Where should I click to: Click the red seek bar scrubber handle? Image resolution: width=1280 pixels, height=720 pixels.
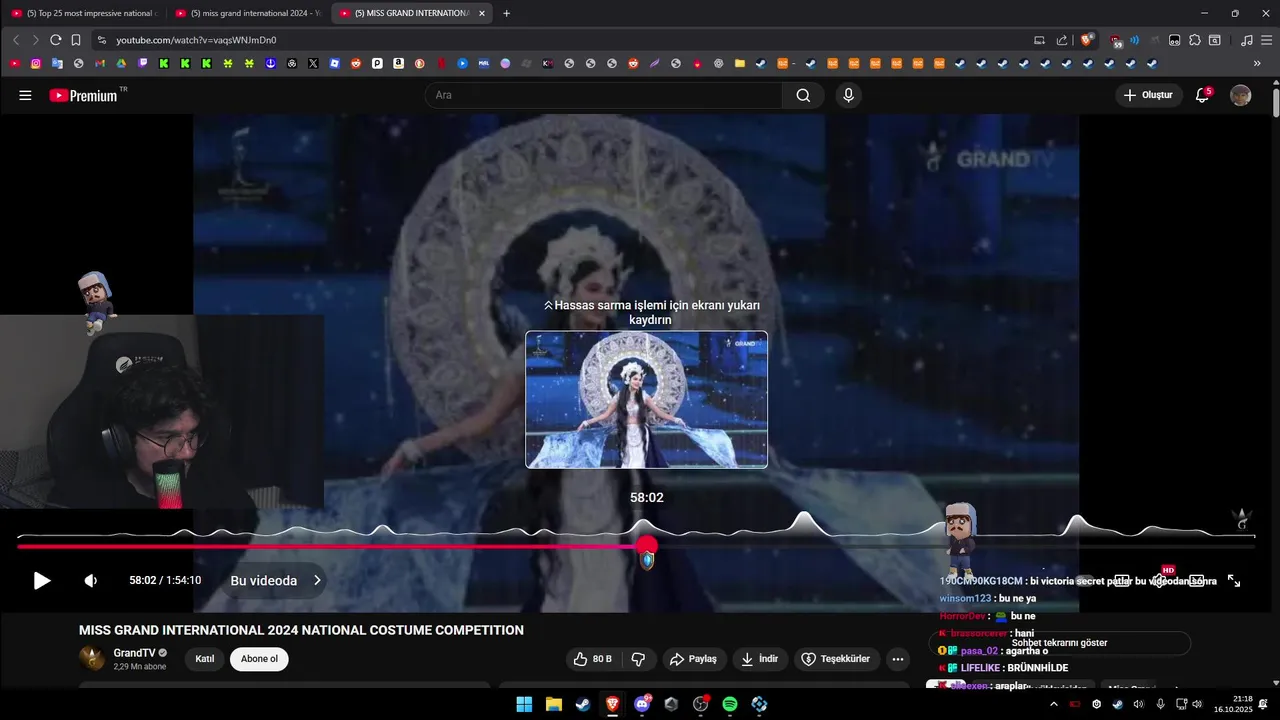pos(647,546)
